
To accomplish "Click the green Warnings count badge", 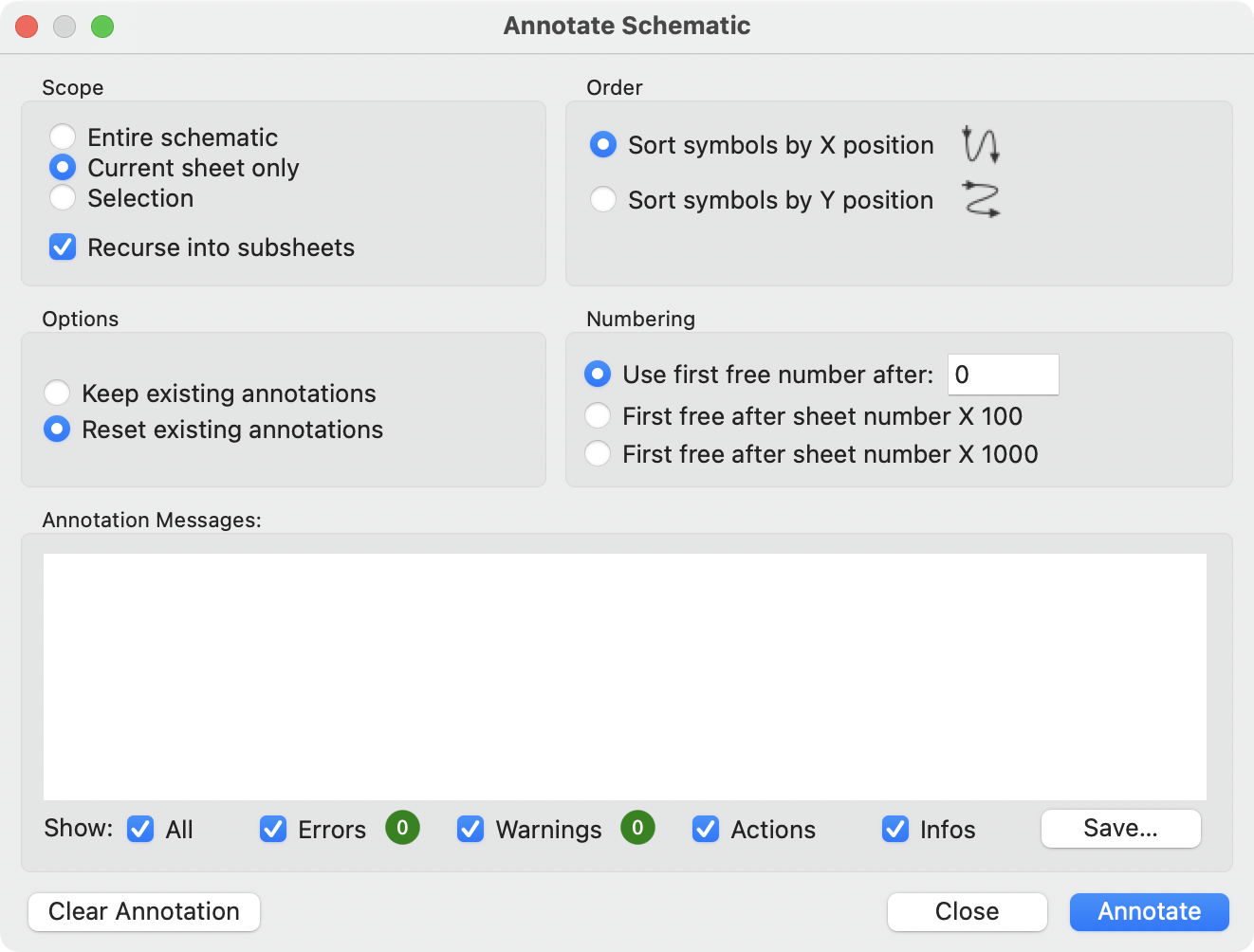I will point(637,828).
